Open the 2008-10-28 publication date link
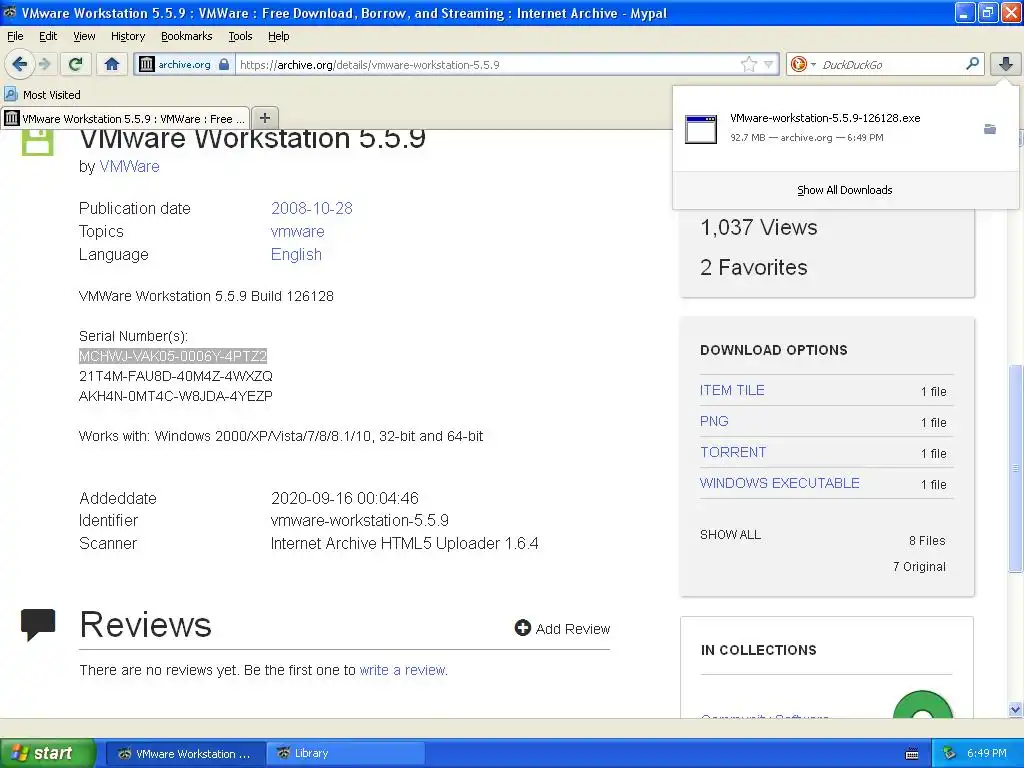The image size is (1024, 768). point(312,208)
